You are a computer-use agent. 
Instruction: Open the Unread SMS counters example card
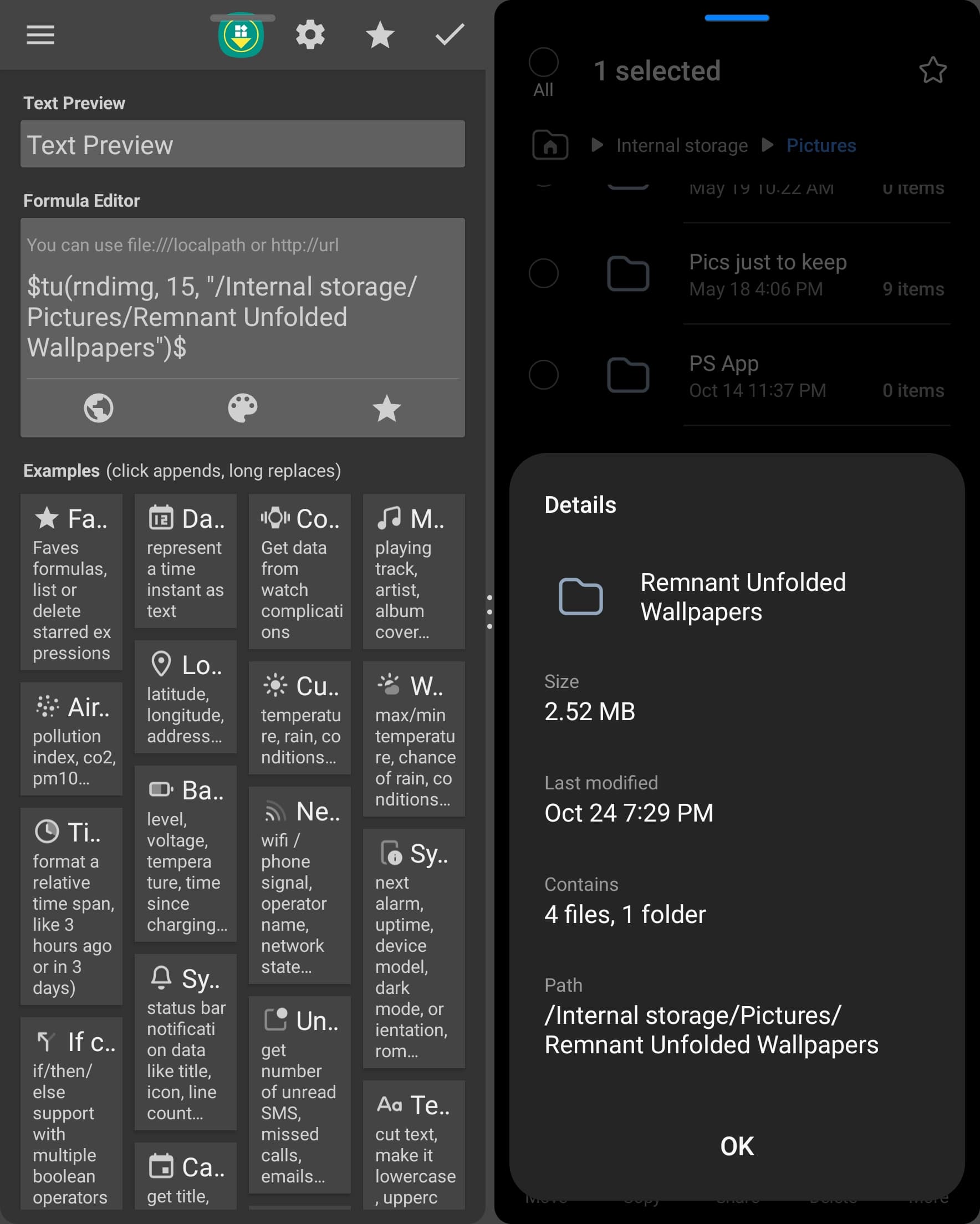(300, 1095)
